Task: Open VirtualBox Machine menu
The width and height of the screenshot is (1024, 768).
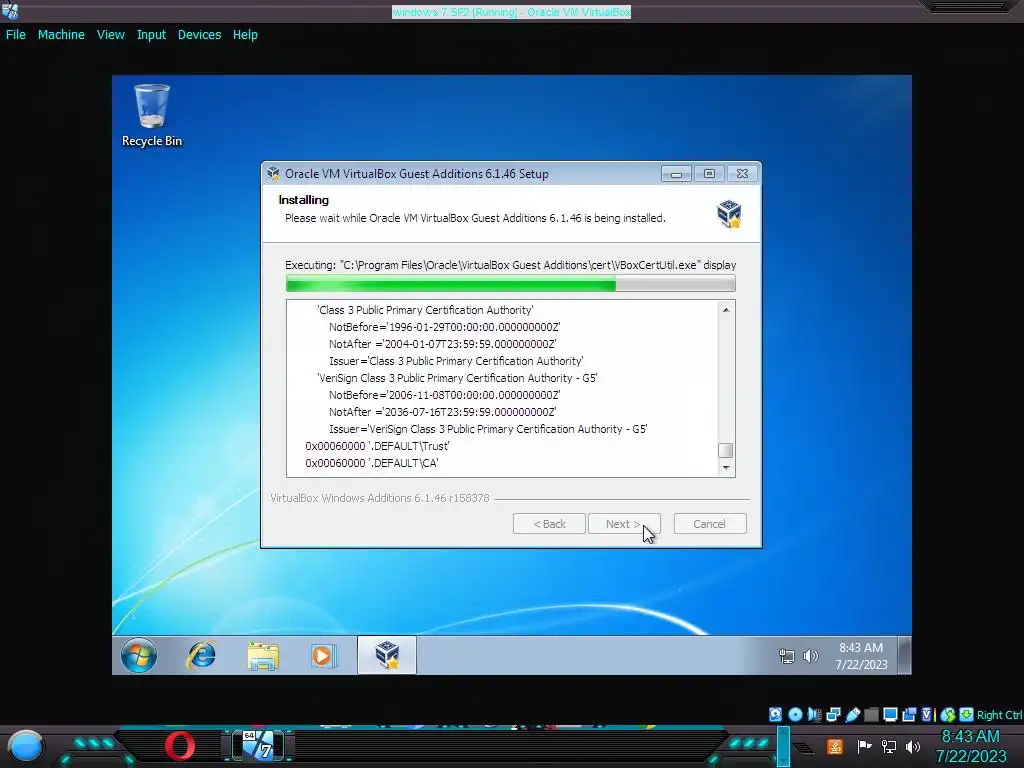Action: point(61,35)
